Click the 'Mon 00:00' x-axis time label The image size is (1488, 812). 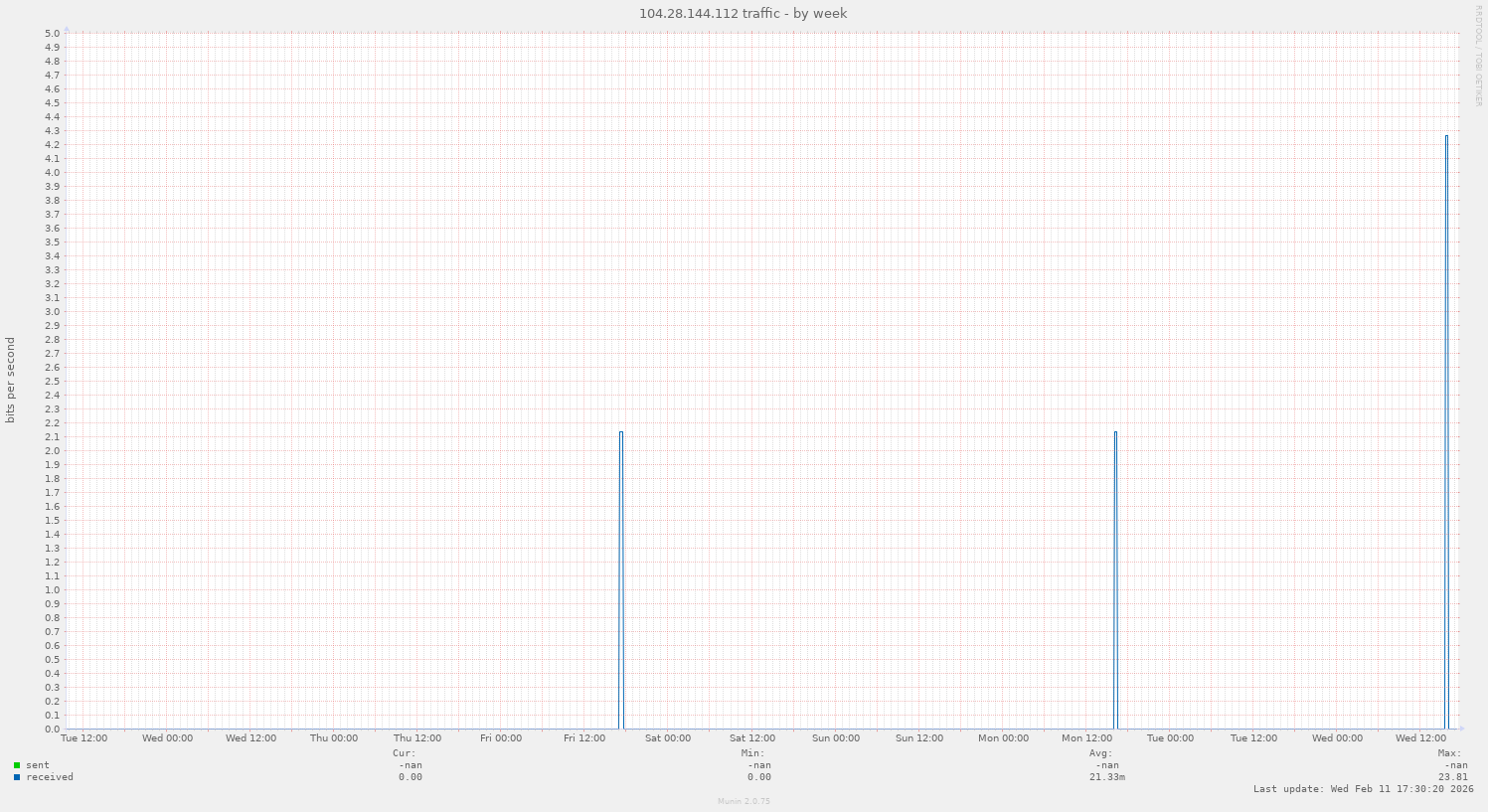coord(1003,738)
